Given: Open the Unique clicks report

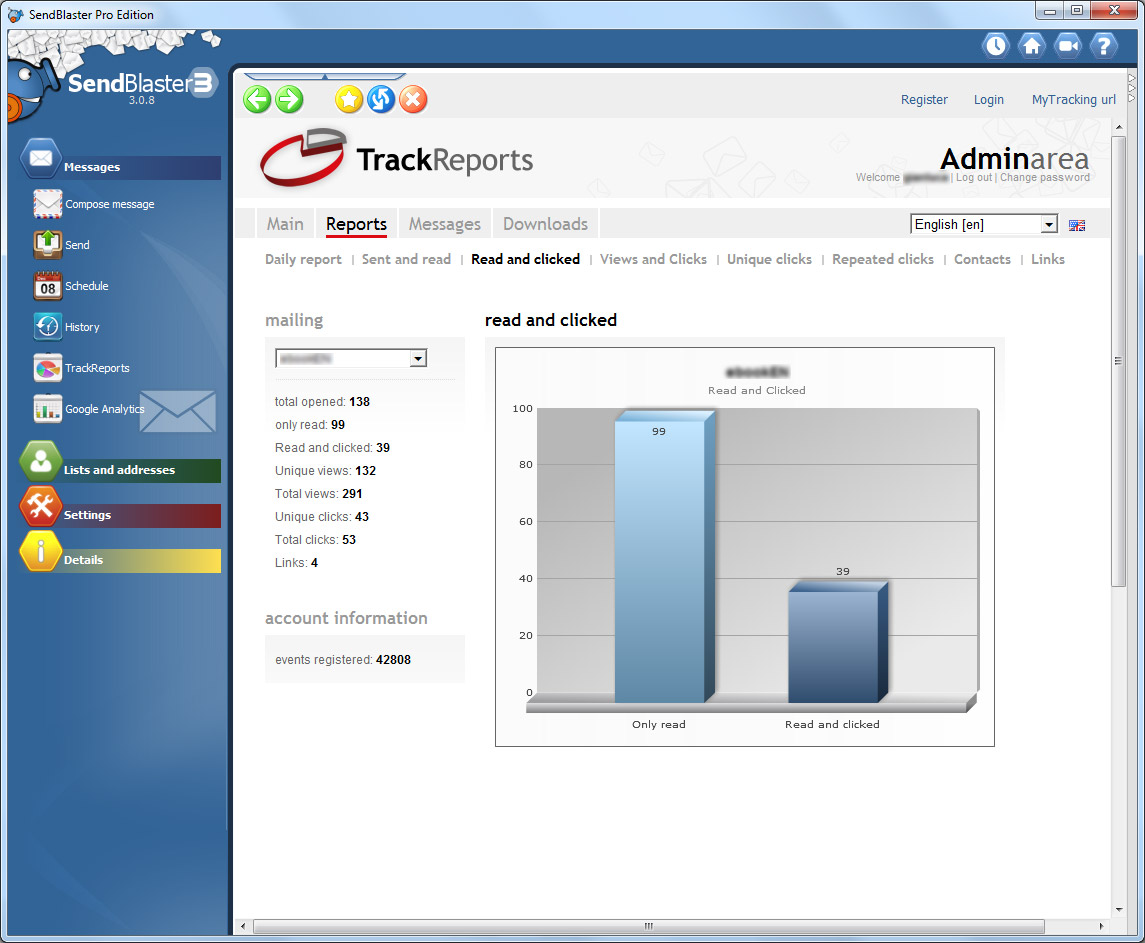Looking at the screenshot, I should (x=770, y=259).
